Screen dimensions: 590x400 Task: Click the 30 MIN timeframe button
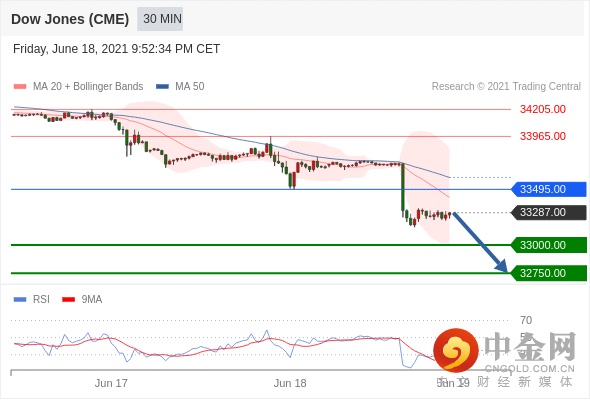click(x=160, y=19)
